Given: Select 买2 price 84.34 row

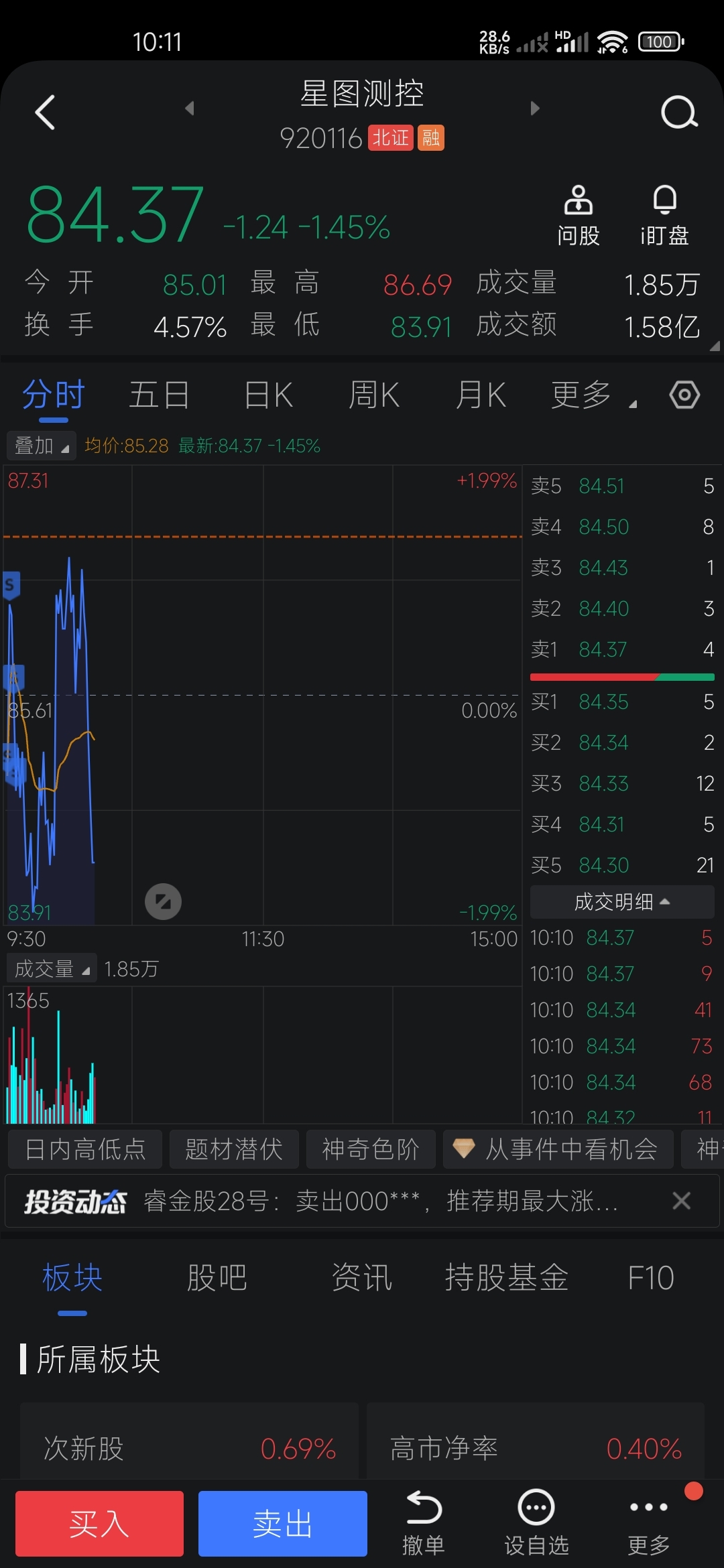Looking at the screenshot, I should 622,742.
